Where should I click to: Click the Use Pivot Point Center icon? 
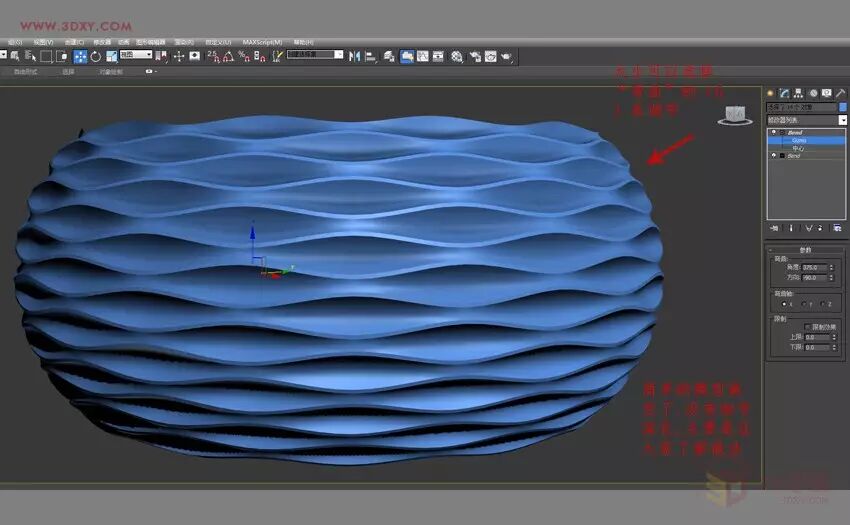click(x=161, y=56)
